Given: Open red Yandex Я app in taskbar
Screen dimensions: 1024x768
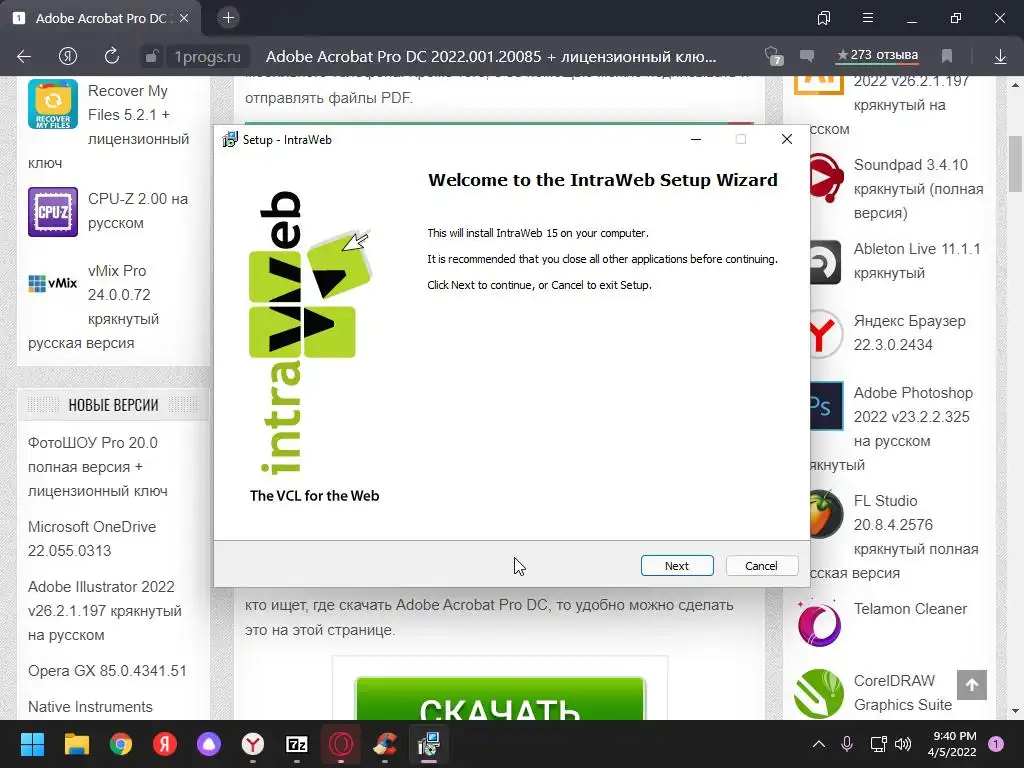Looking at the screenshot, I should (165, 744).
